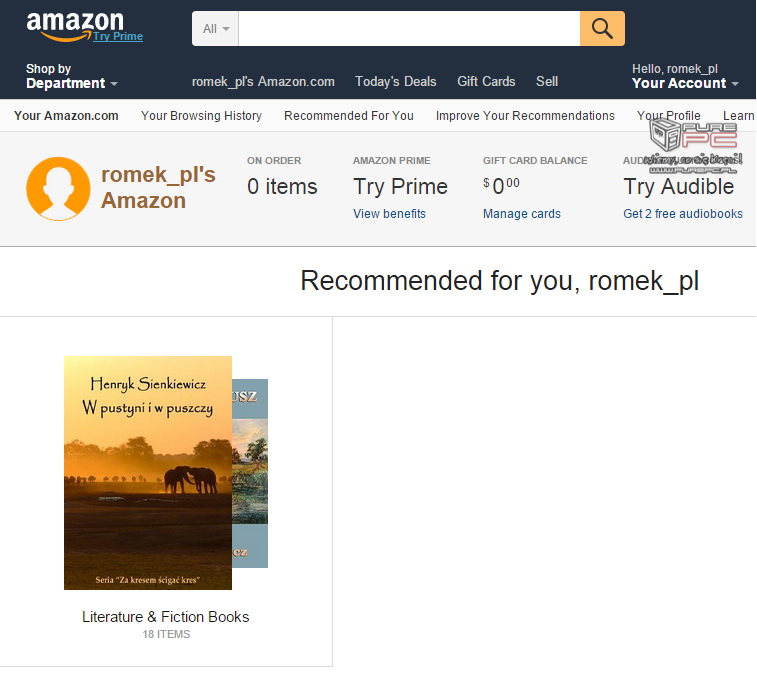This screenshot has width=757, height=694.
Task: Open romek_pl's Amazon.com nav link
Action: pyautogui.click(x=263, y=82)
